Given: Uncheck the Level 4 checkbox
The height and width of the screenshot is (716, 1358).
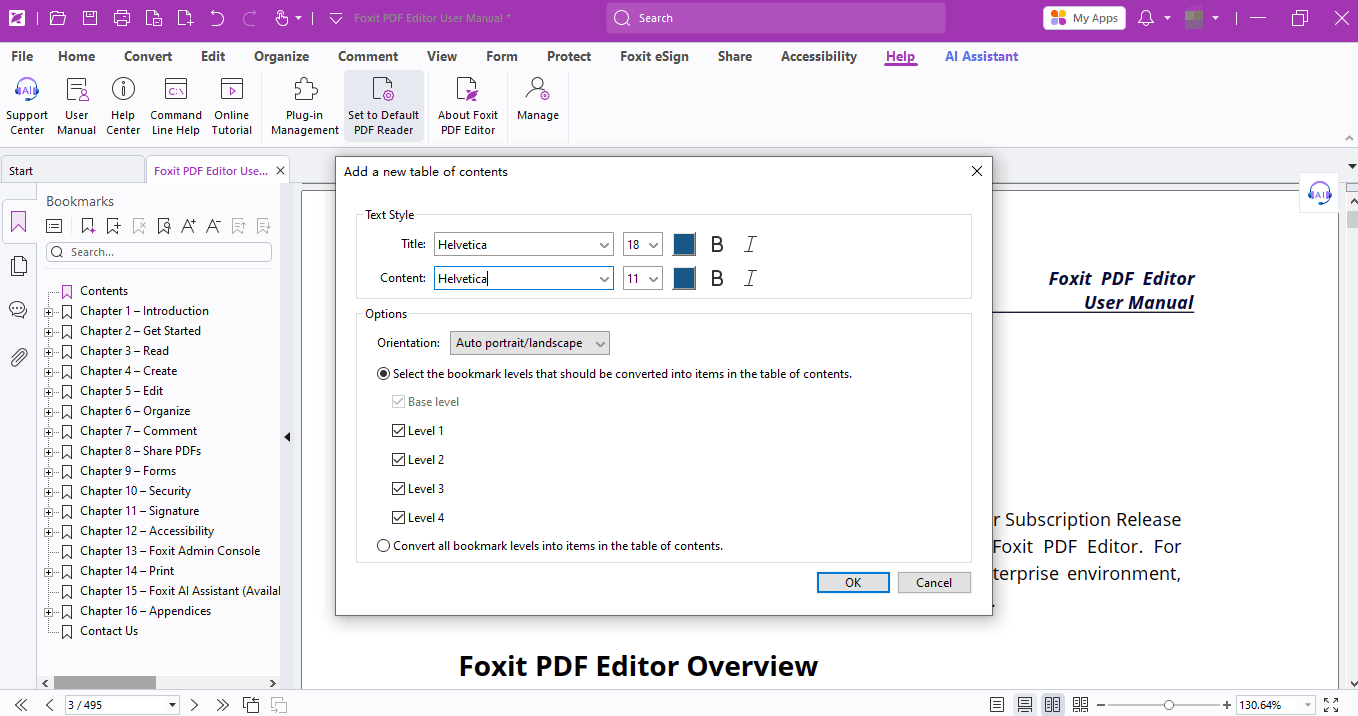Looking at the screenshot, I should click(x=399, y=518).
